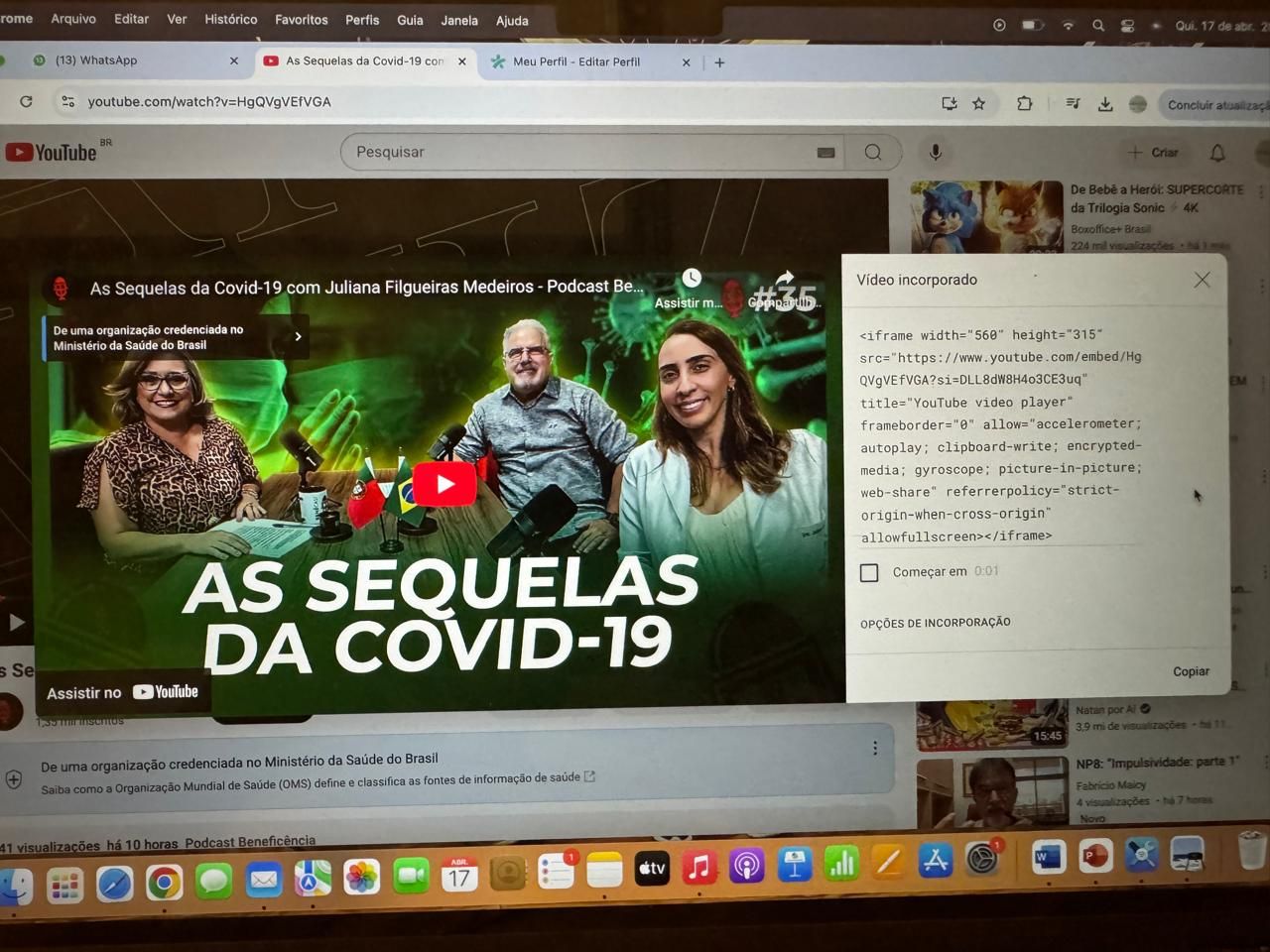Open the Ajuda menu
This screenshot has width=1270, height=952.
tap(512, 20)
